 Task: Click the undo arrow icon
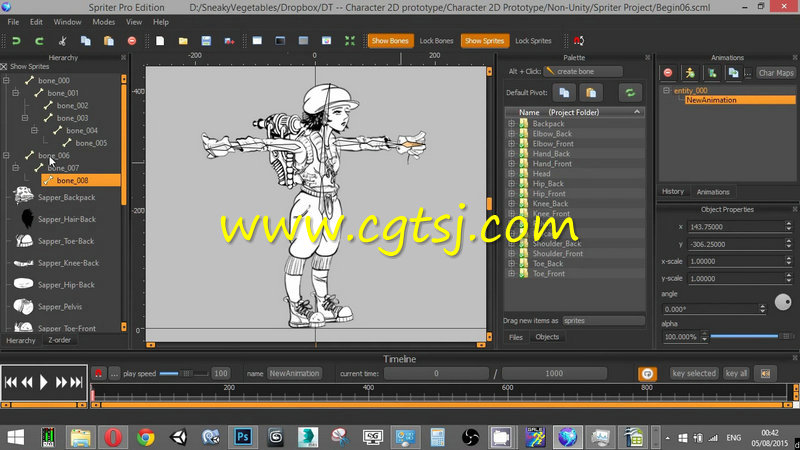16,41
